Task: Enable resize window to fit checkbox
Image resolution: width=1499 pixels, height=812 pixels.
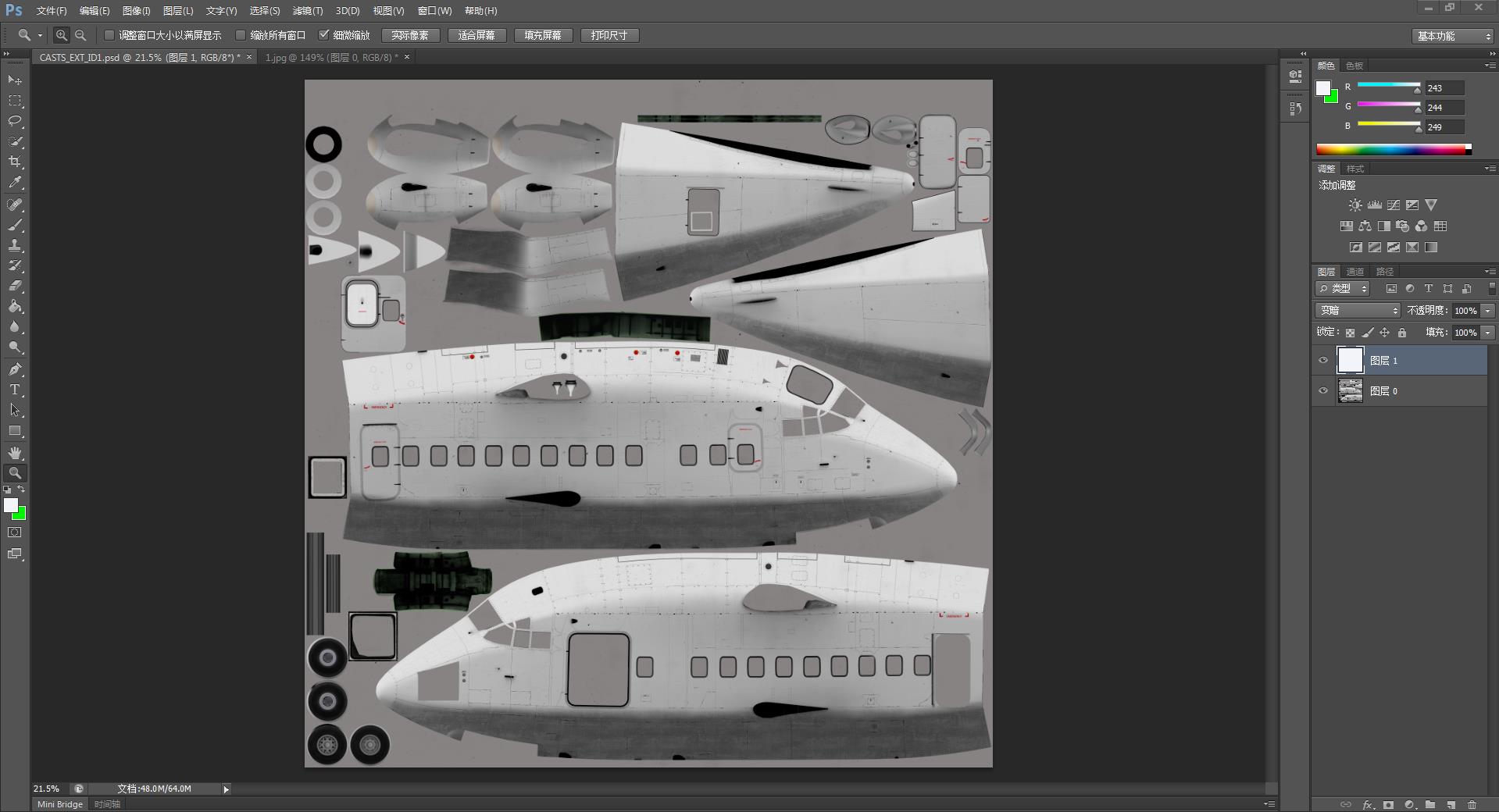Action: pos(109,35)
